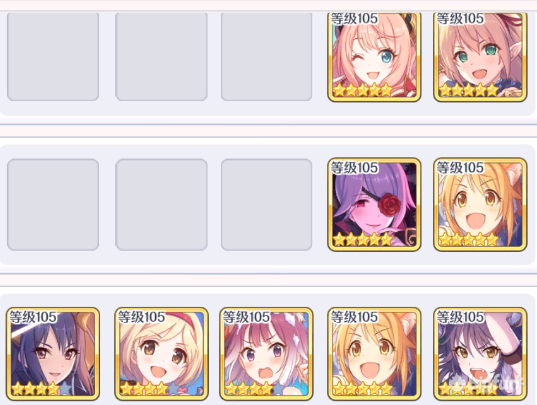The height and width of the screenshot is (405, 537).
Task: Tap empty slot adjacent to eyepatch character
Action: coord(266,204)
